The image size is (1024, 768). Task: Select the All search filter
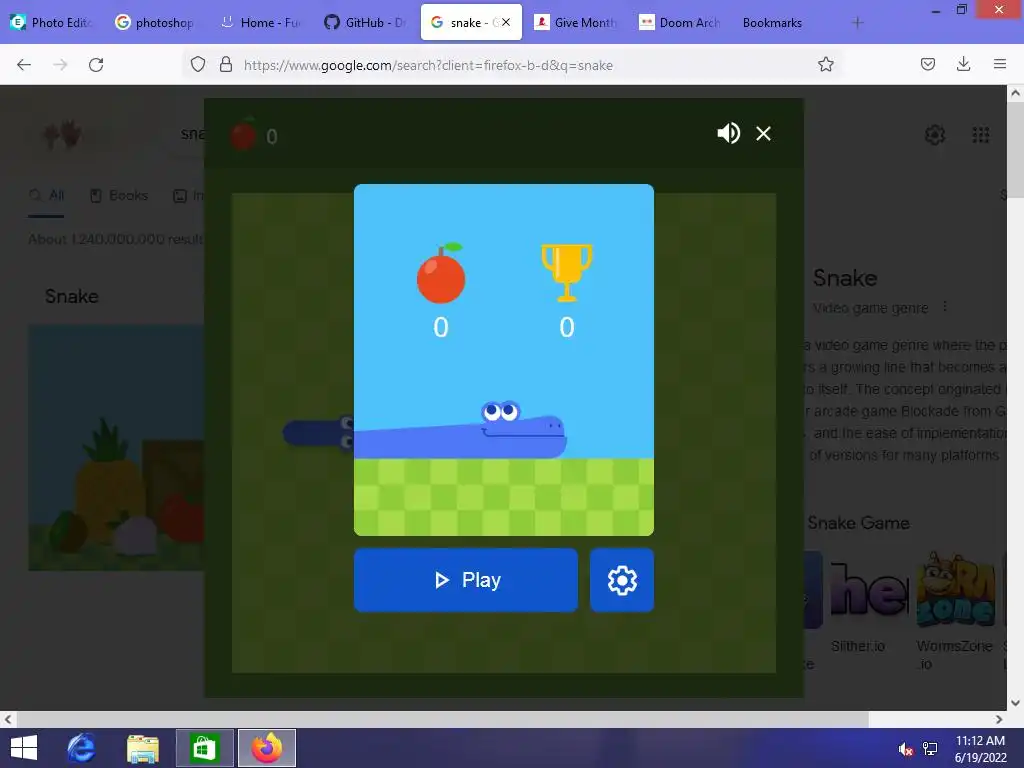click(47, 195)
